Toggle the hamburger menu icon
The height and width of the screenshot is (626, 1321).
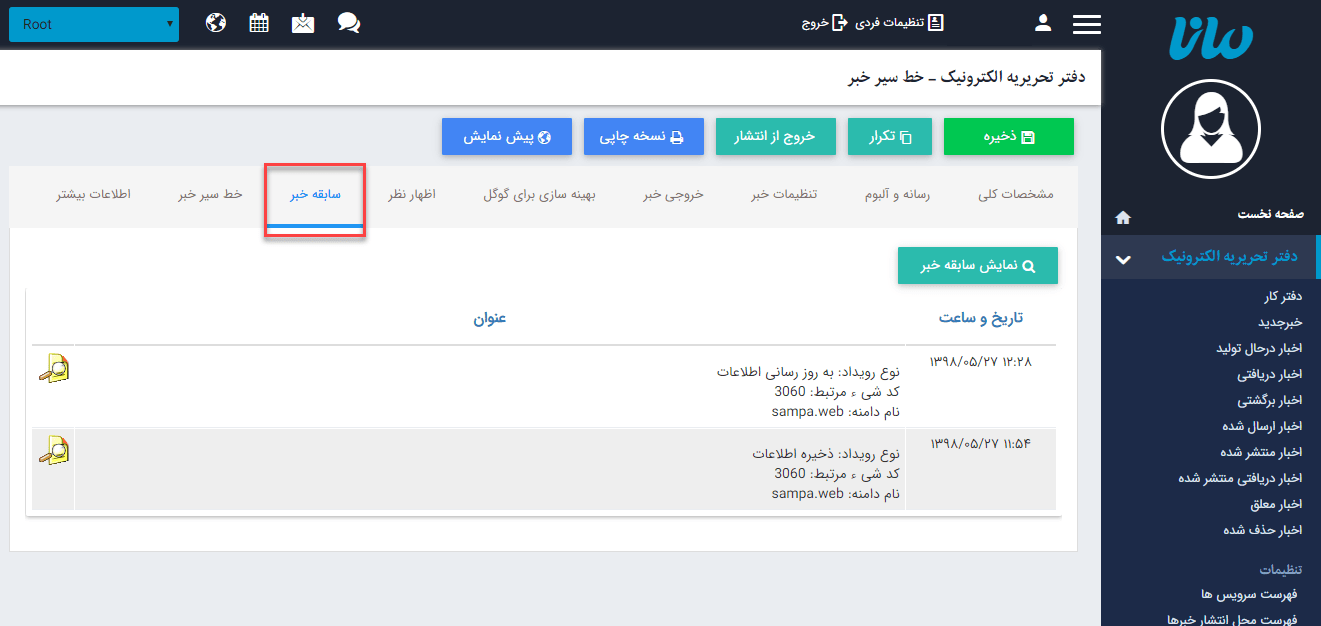pos(1086,24)
